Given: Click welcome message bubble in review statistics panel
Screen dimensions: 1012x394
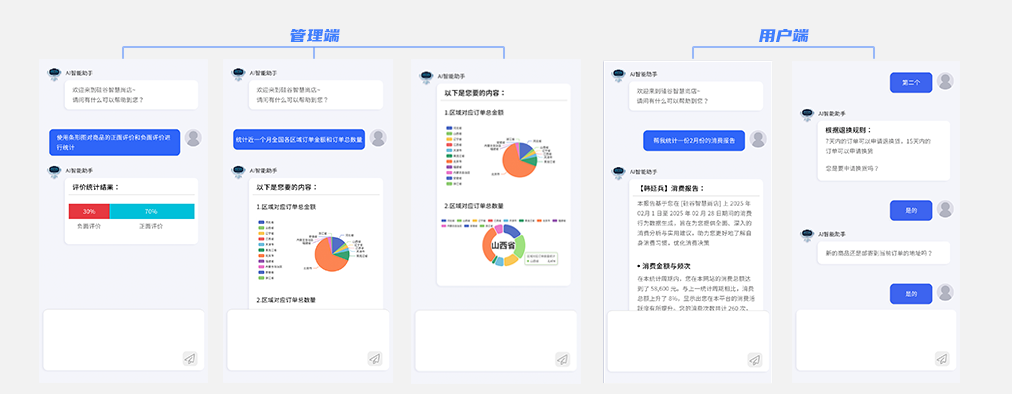Looking at the screenshot, I should (131, 95).
